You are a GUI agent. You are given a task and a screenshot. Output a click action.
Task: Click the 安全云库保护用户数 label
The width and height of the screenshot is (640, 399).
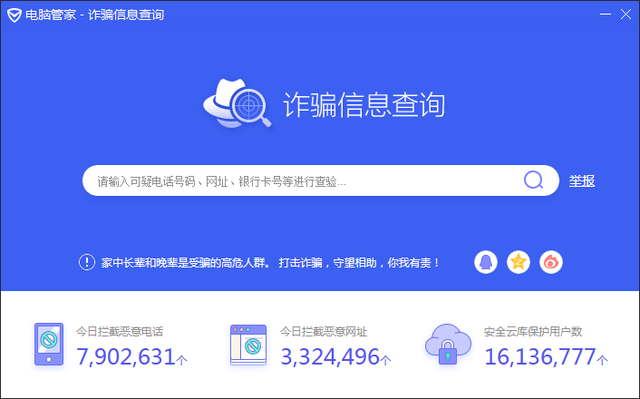(x=533, y=331)
